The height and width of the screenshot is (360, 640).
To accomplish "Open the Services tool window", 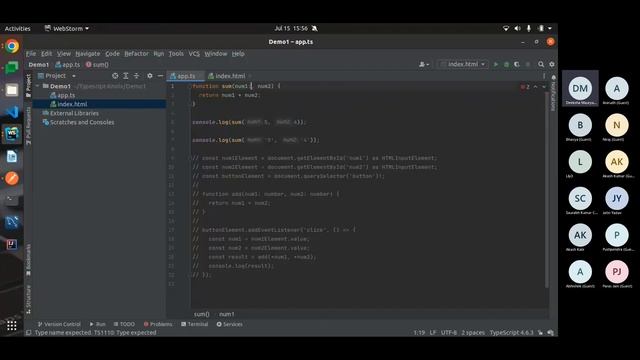I will [x=229, y=324].
